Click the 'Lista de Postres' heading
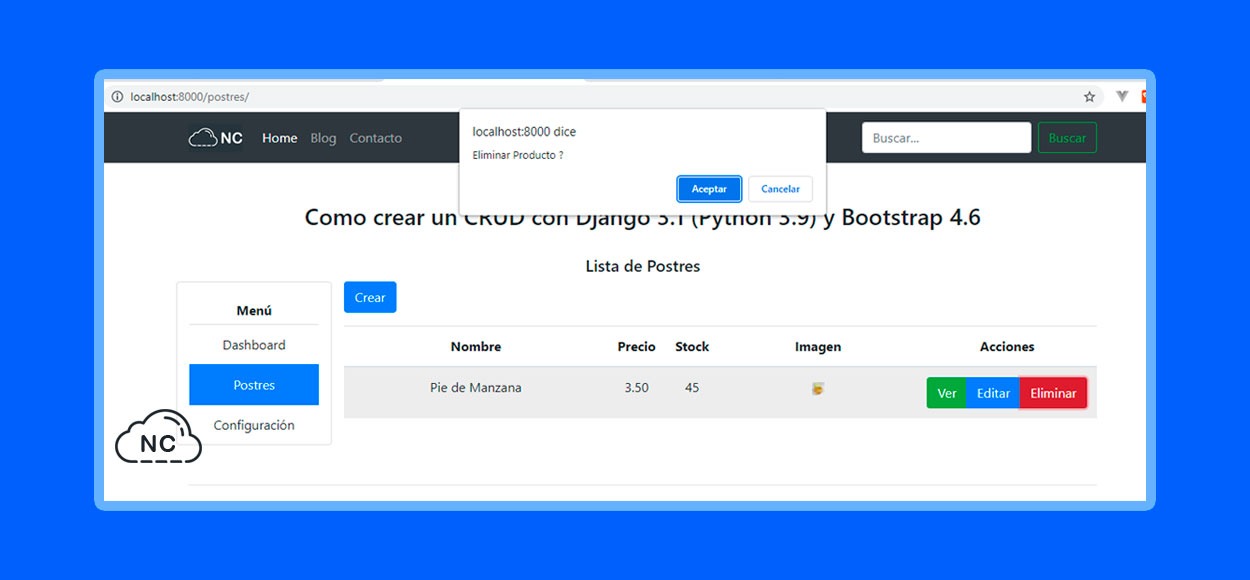The image size is (1250, 580). (x=643, y=266)
